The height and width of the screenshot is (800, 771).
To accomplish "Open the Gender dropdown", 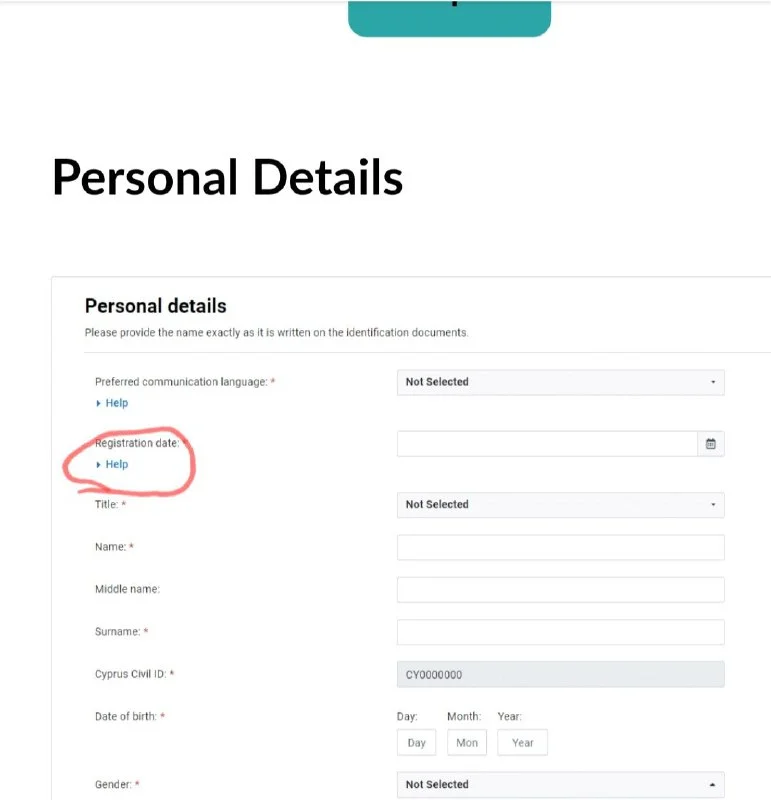I will (x=560, y=785).
